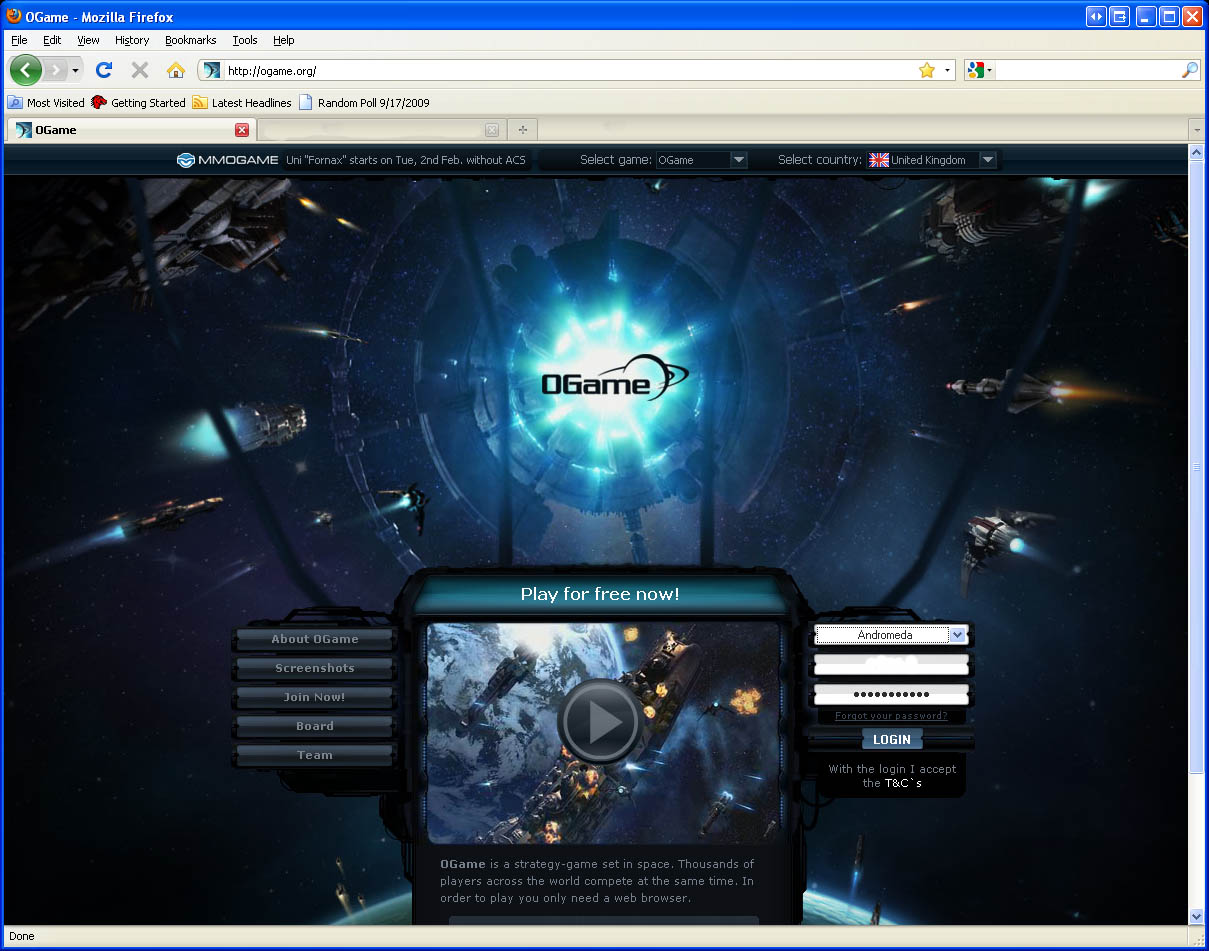
Task: Open the T&C's link
Action: click(903, 783)
